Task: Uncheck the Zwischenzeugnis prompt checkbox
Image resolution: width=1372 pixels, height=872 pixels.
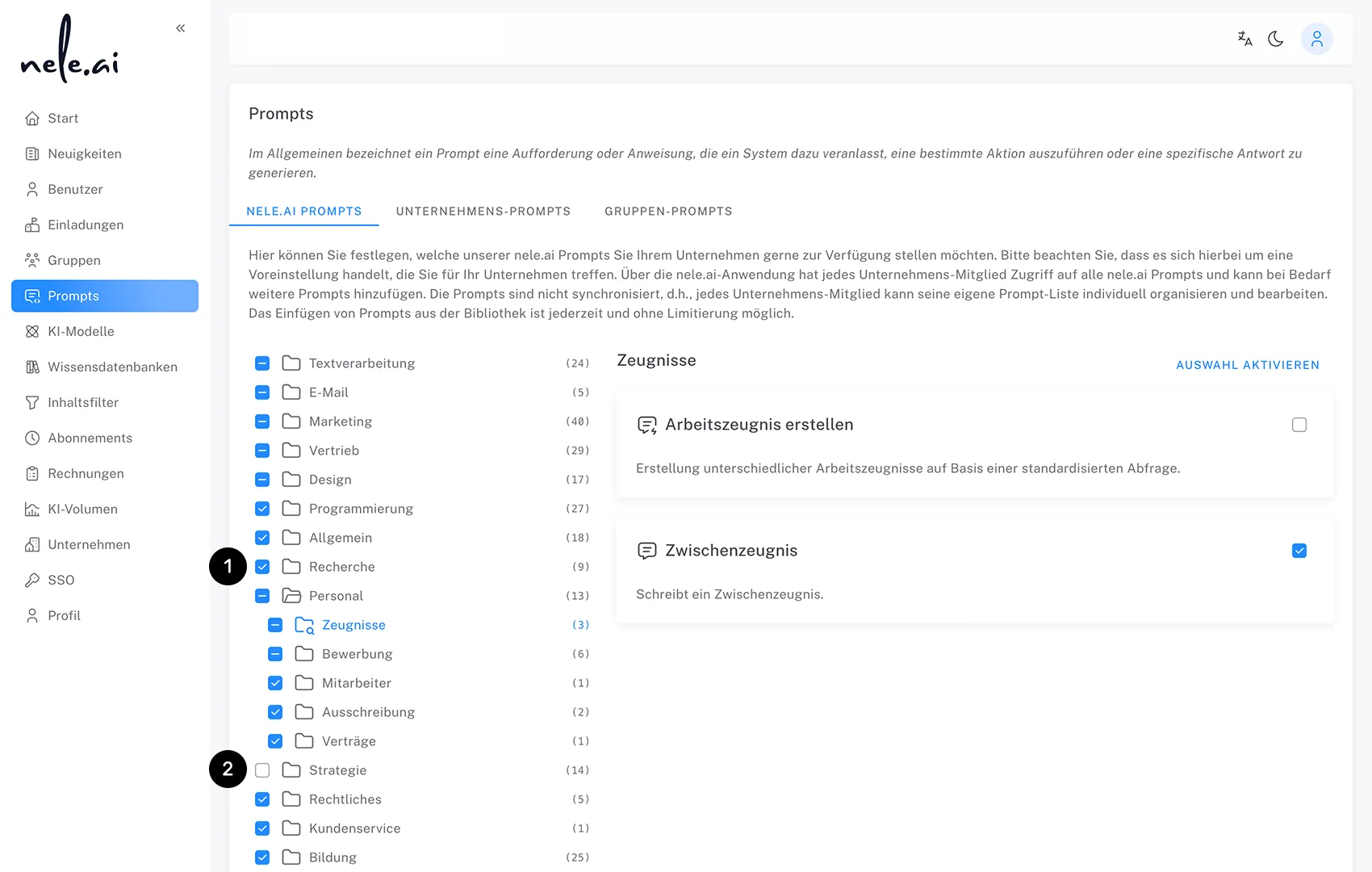Action: pyautogui.click(x=1299, y=550)
